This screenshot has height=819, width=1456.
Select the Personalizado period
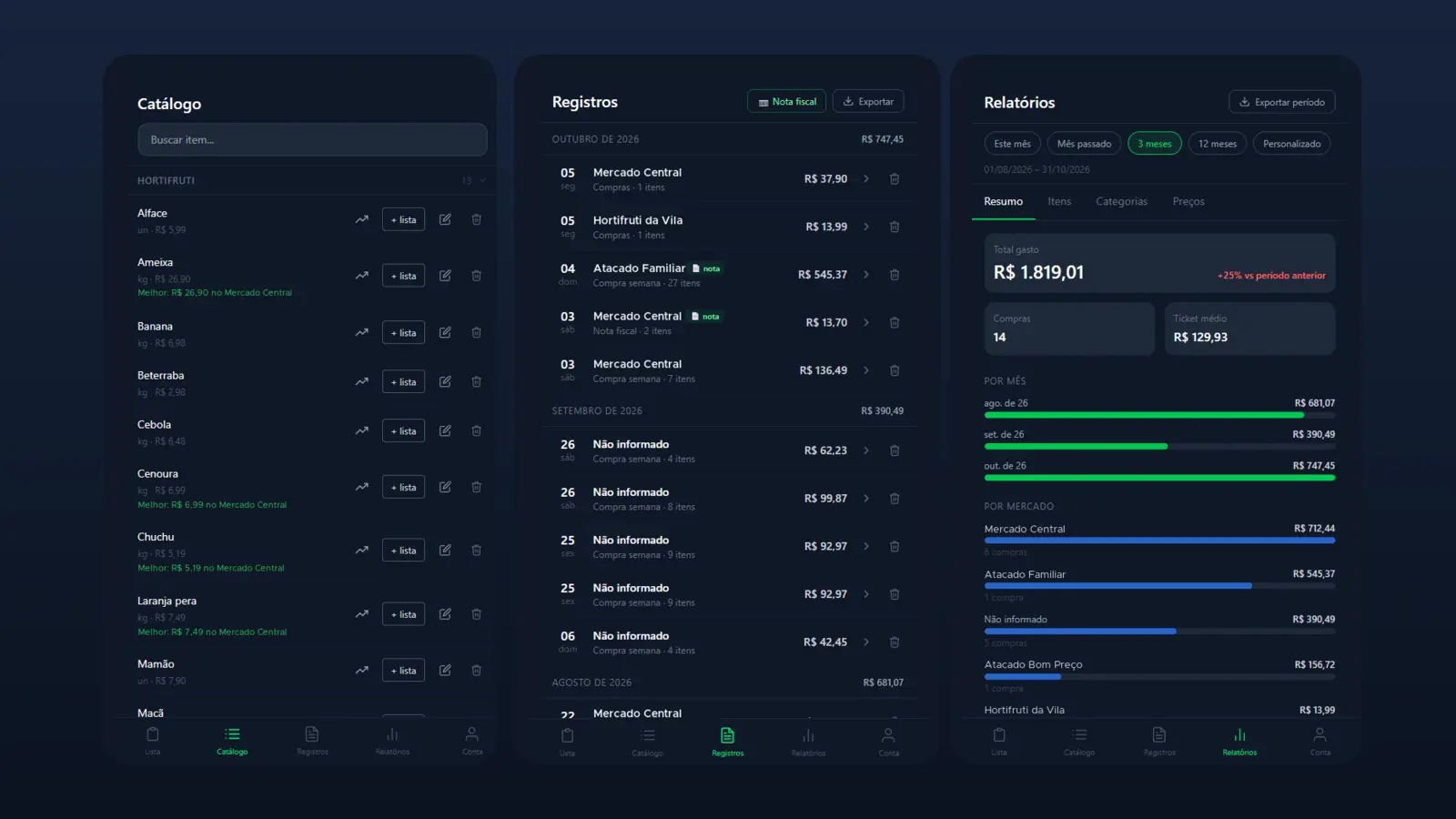[1292, 144]
